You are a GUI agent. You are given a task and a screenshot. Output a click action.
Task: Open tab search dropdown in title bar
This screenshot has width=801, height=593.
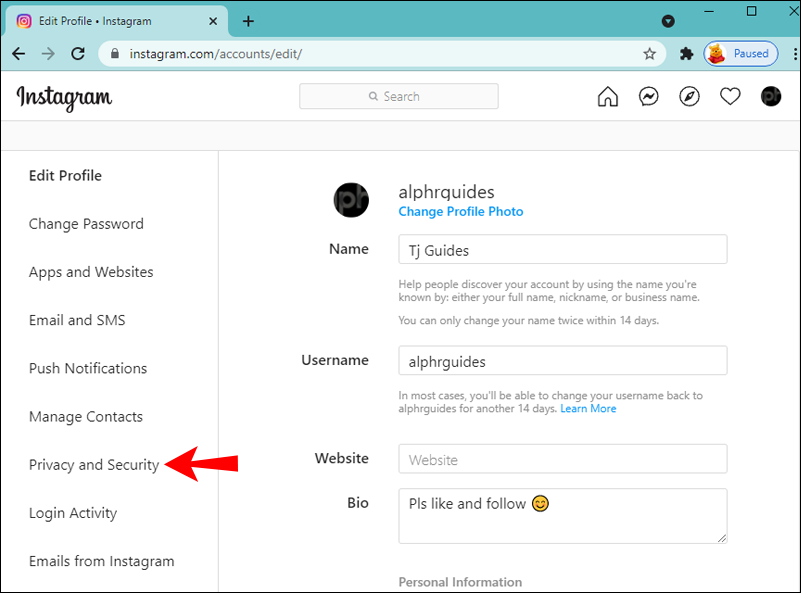click(668, 21)
